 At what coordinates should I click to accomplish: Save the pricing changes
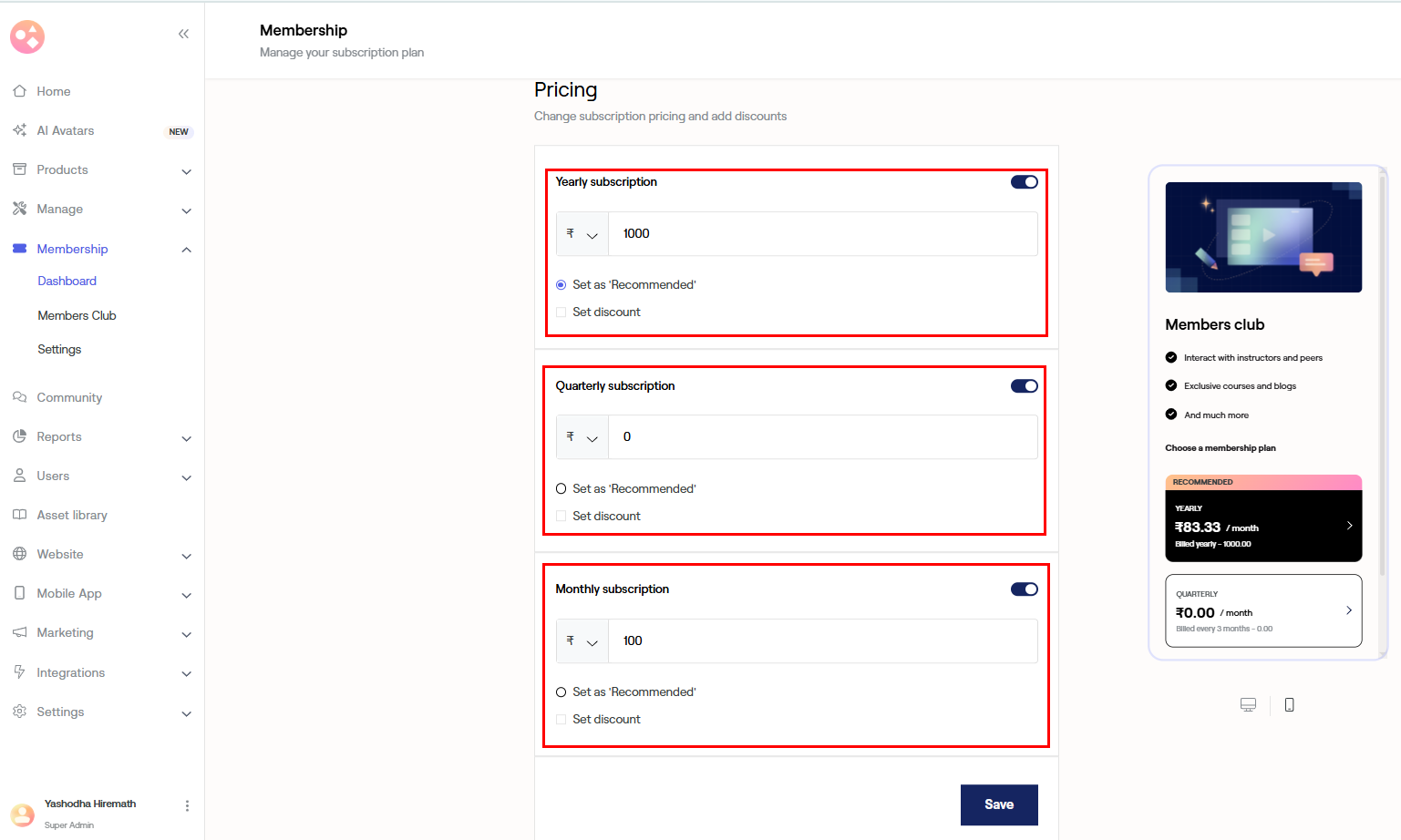[998, 804]
